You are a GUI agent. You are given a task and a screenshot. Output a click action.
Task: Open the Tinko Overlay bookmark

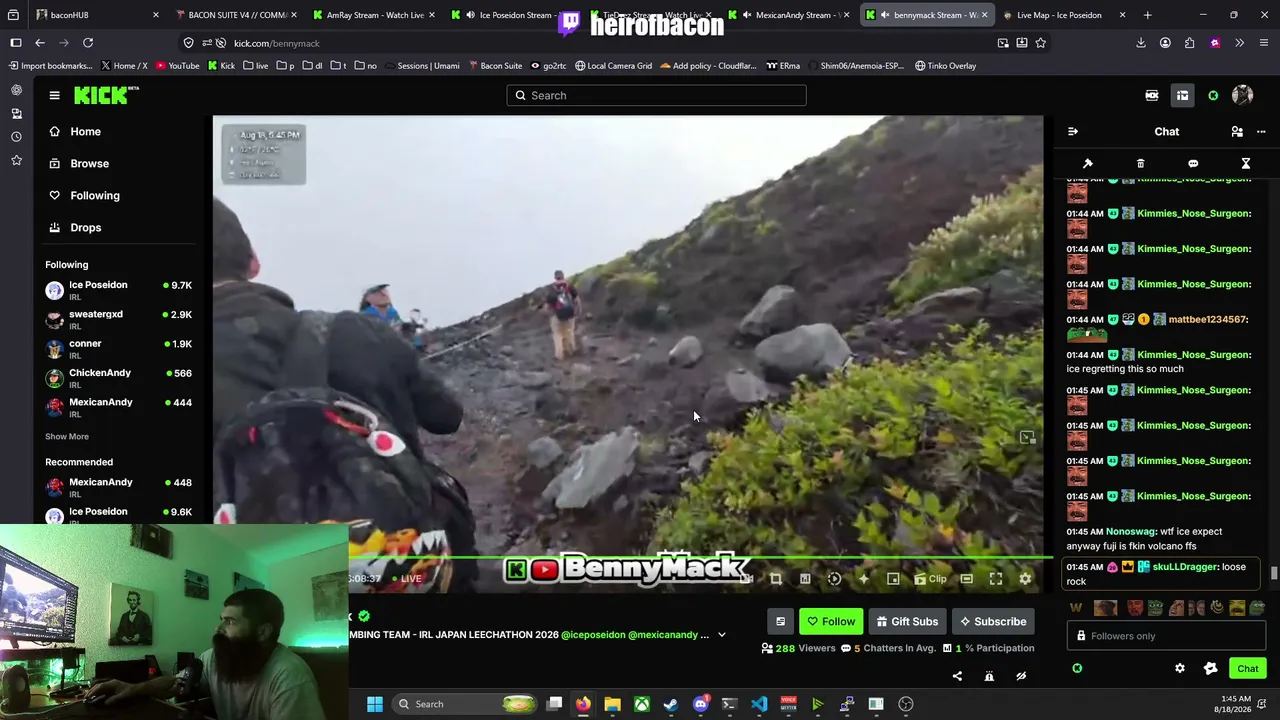coord(945,66)
